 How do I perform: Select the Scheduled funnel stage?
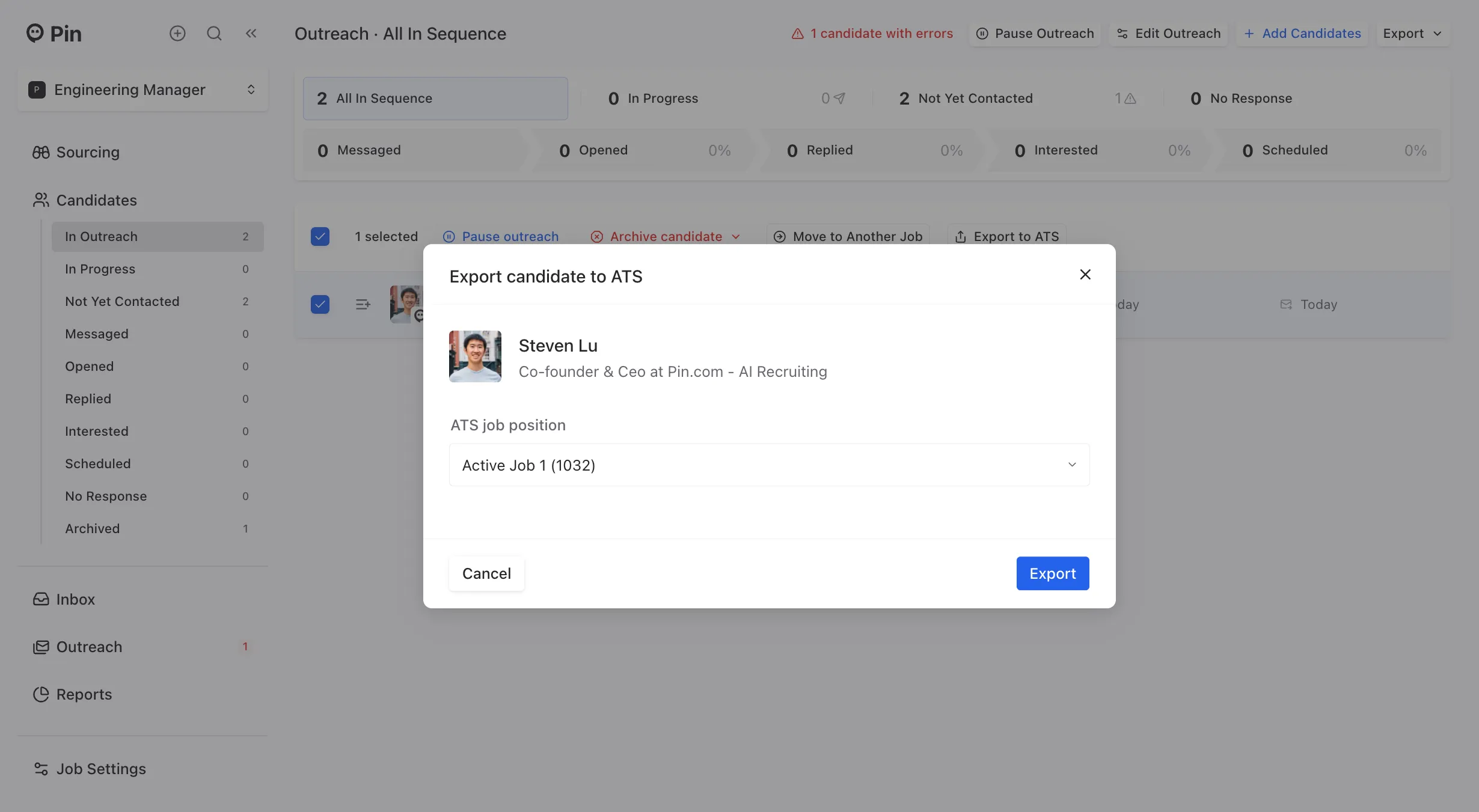[x=1328, y=150]
